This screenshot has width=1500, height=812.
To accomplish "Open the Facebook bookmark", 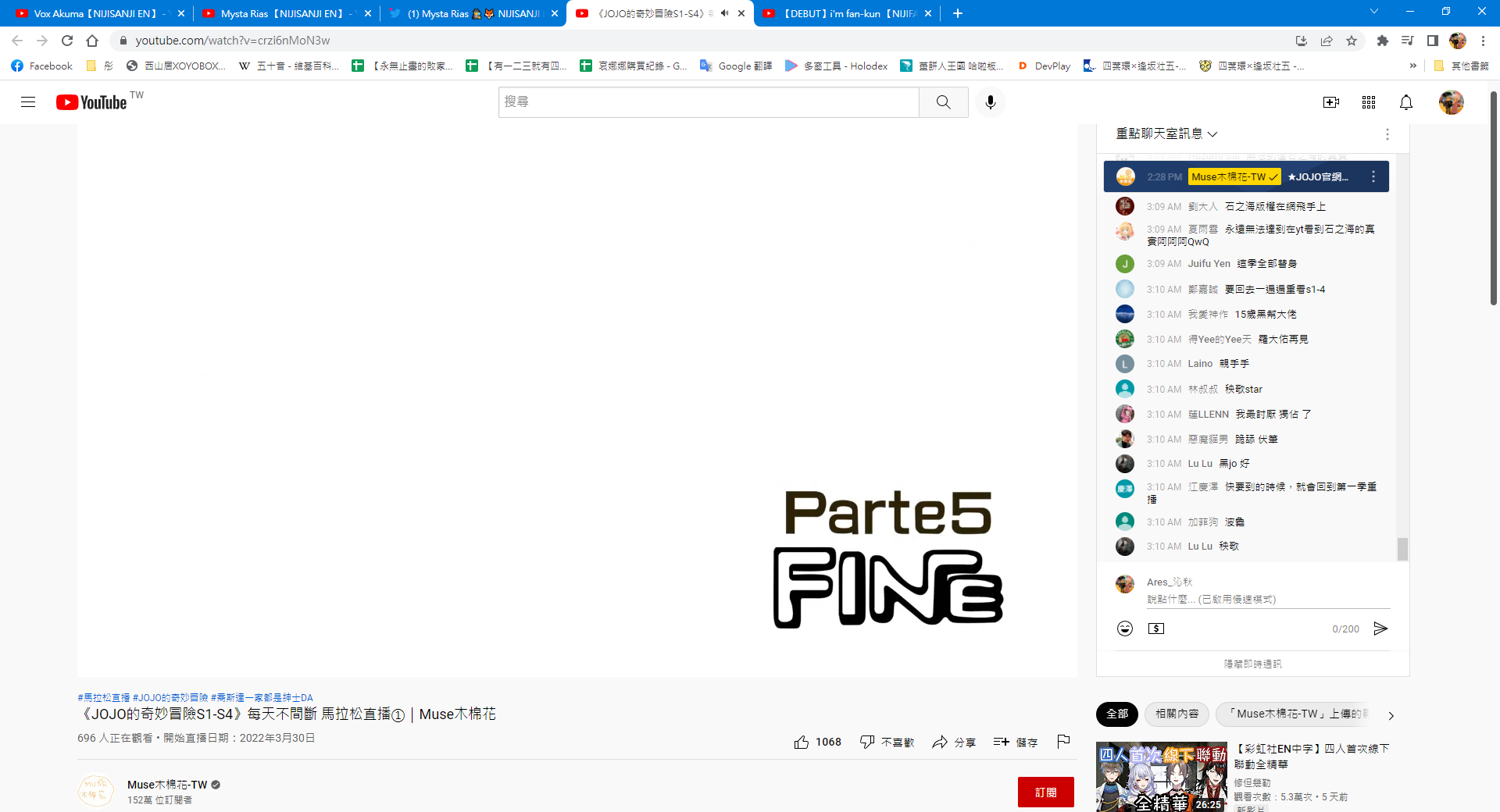I will [42, 66].
